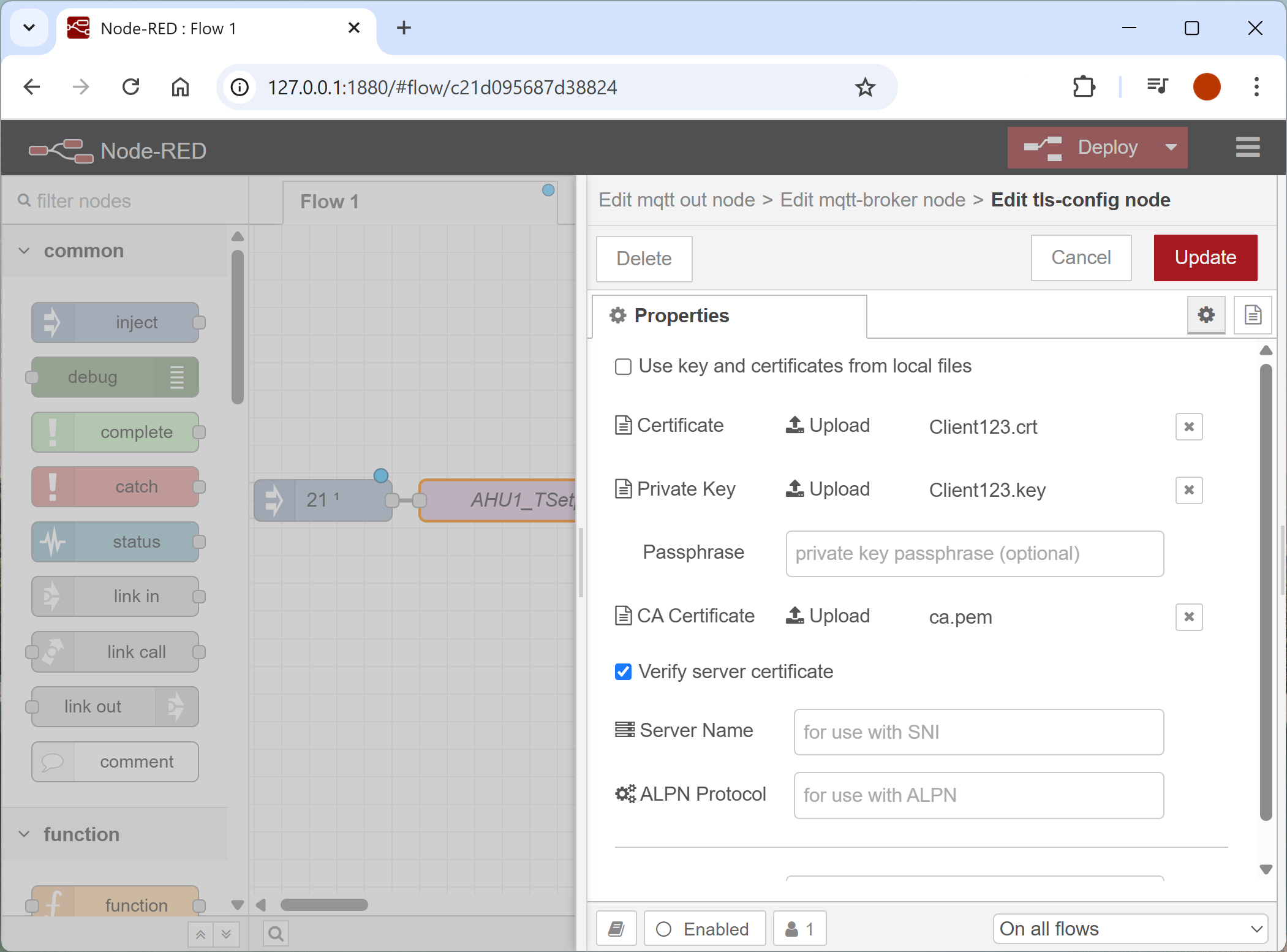1287x952 pixels.
Task: Open node description document icon tab
Action: click(1252, 315)
